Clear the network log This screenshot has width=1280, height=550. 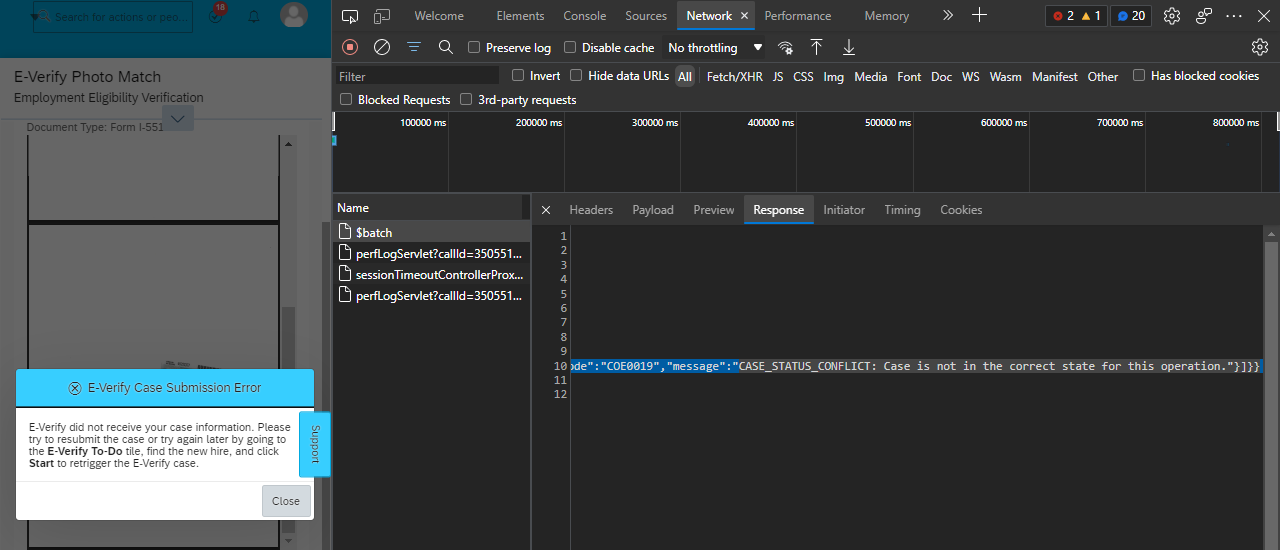(x=382, y=47)
